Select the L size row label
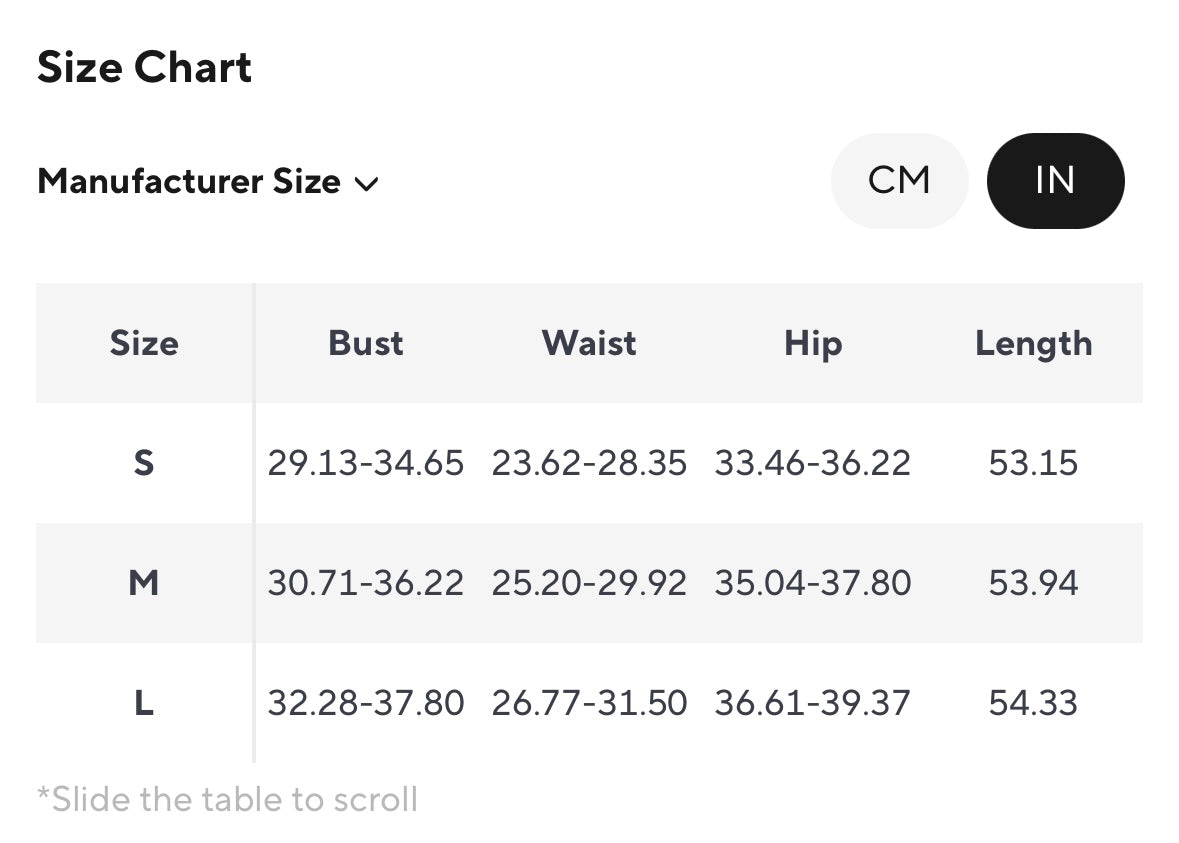This screenshot has height=843, width=1179. 144,703
